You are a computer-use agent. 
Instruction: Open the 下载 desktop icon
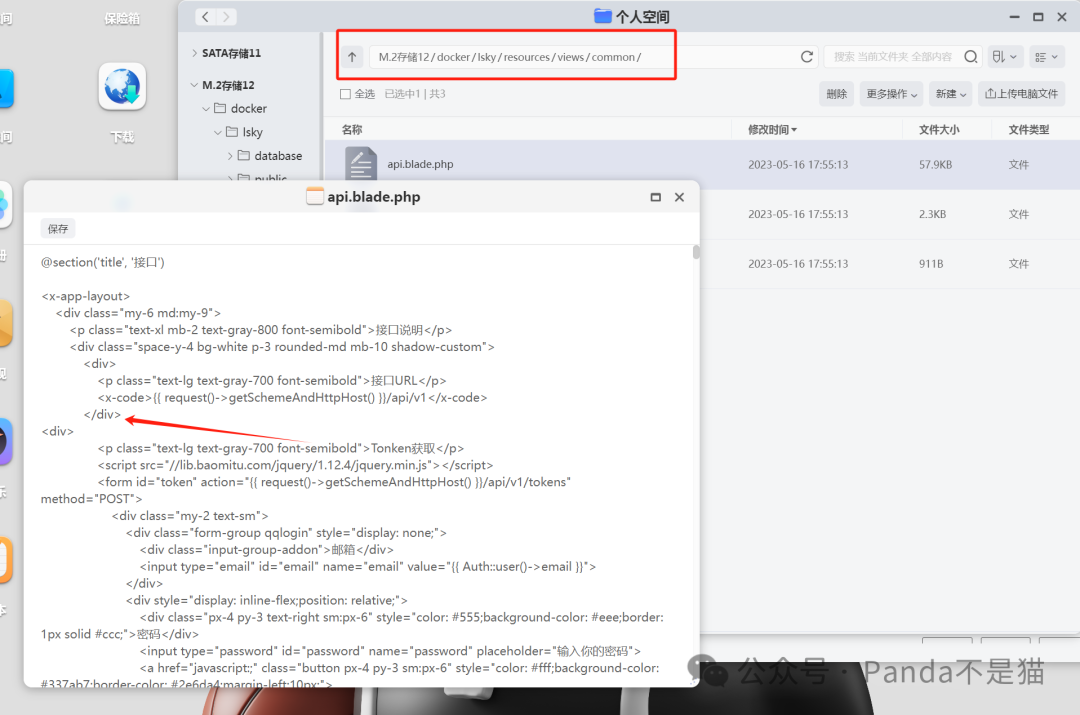122,87
